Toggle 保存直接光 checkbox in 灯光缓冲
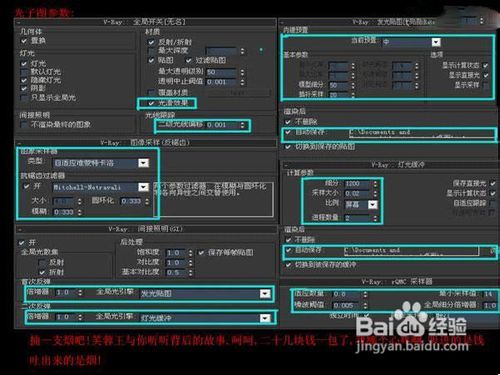The width and height of the screenshot is (500, 375). [x=493, y=183]
